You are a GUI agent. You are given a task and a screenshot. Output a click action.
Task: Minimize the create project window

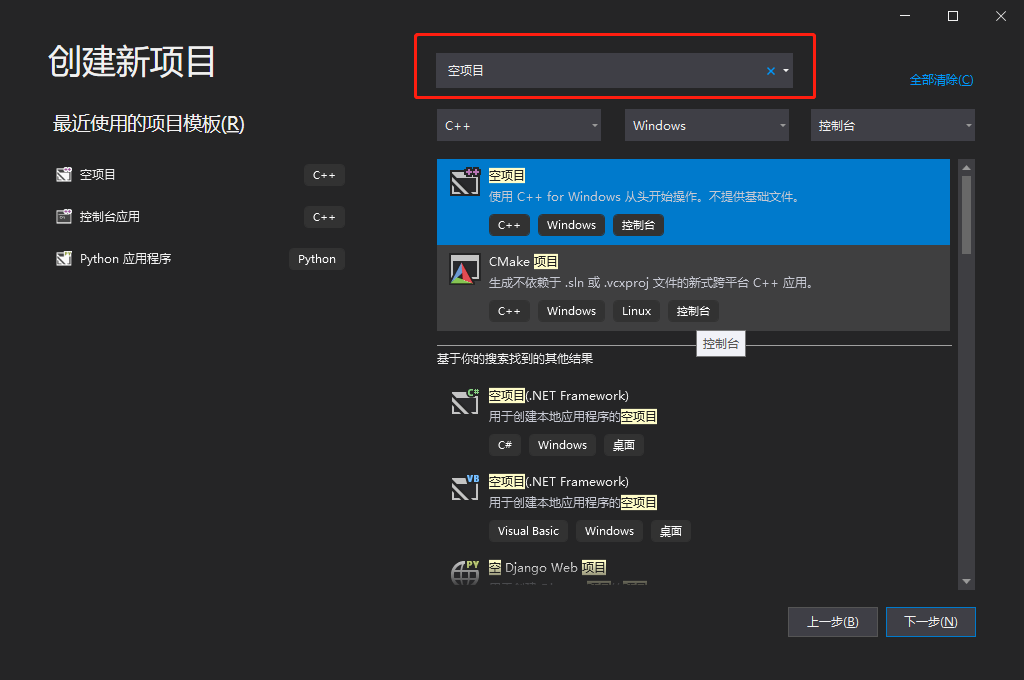click(904, 16)
